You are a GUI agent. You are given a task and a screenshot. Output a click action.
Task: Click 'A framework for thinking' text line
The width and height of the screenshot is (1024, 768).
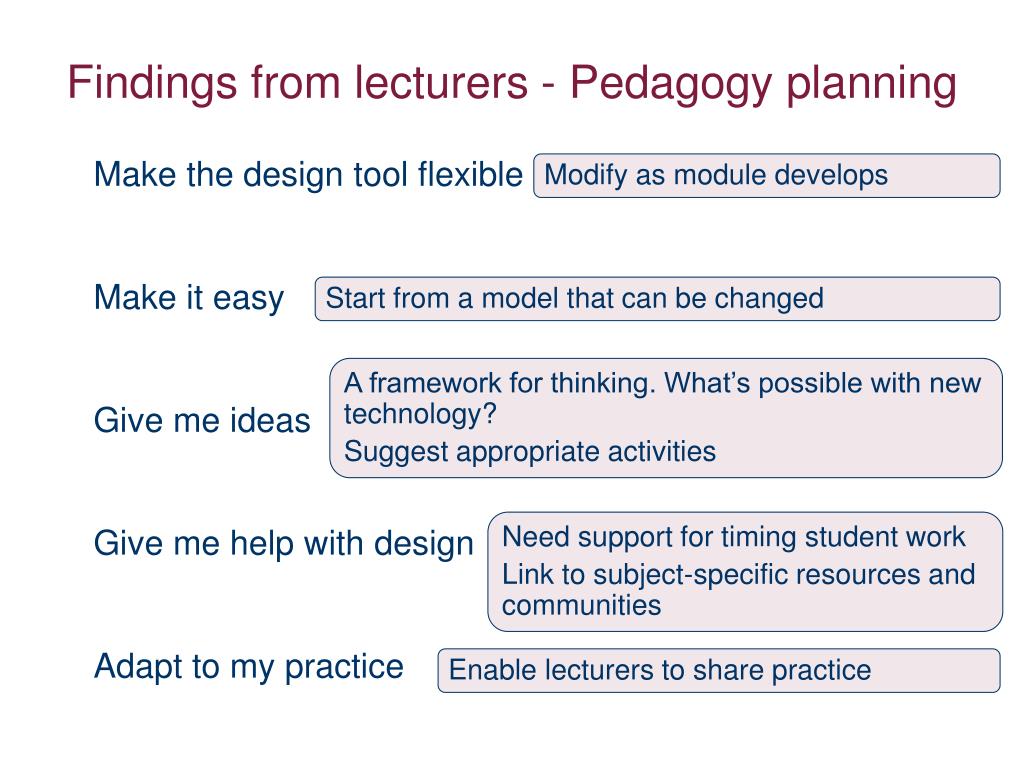click(x=500, y=383)
